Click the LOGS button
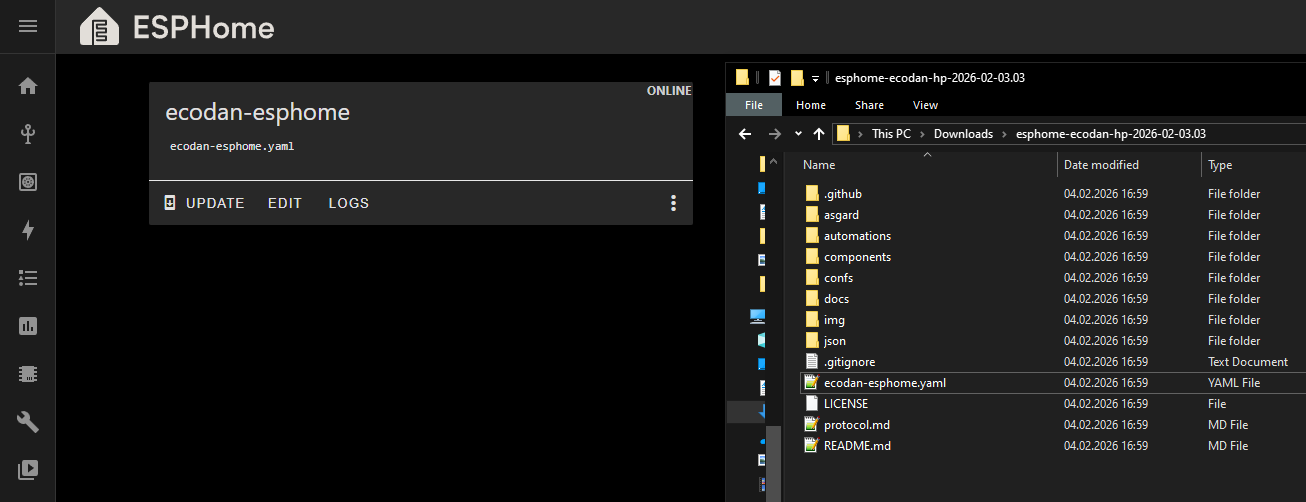This screenshot has width=1306, height=502. tap(348, 203)
